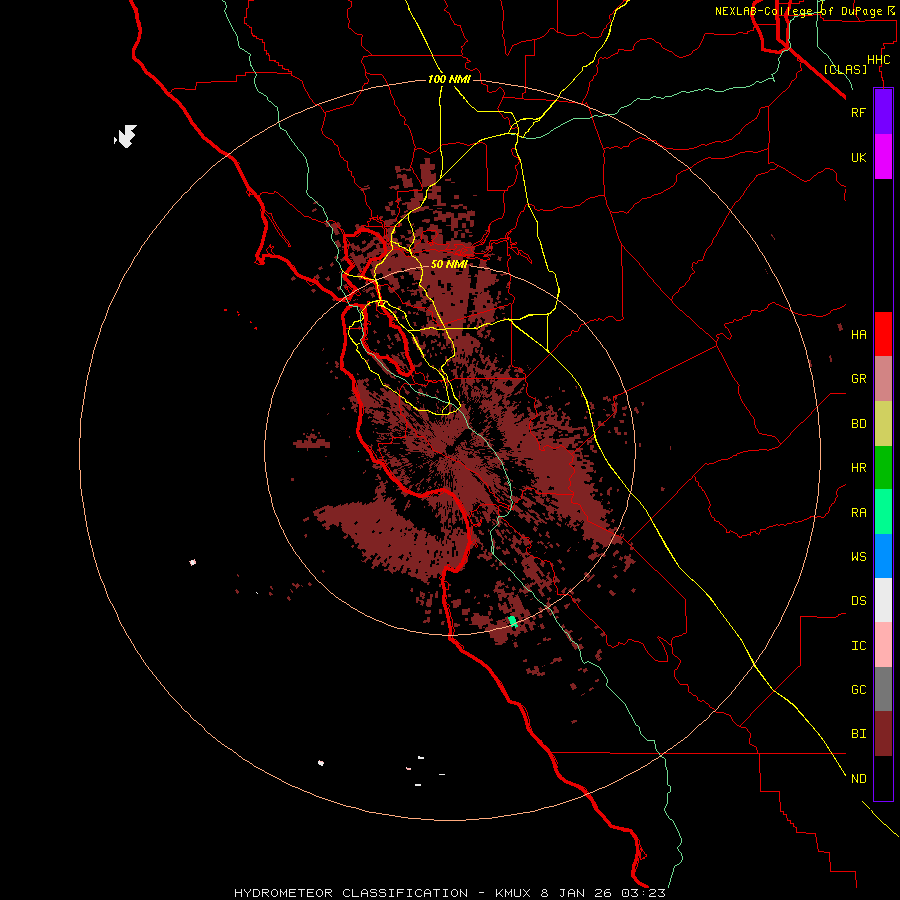This screenshot has width=900, height=900.
Task: Click the HA red legend swatch
Action: 883,334
